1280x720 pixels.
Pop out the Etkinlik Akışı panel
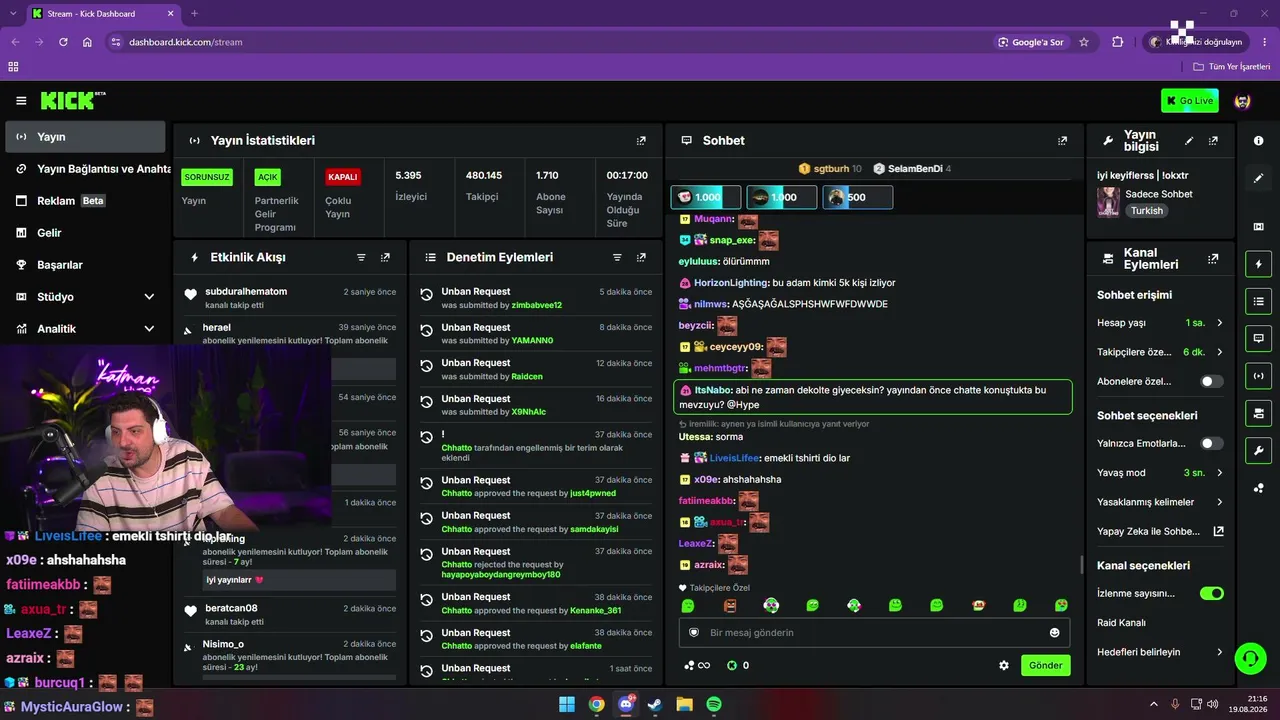(x=385, y=257)
